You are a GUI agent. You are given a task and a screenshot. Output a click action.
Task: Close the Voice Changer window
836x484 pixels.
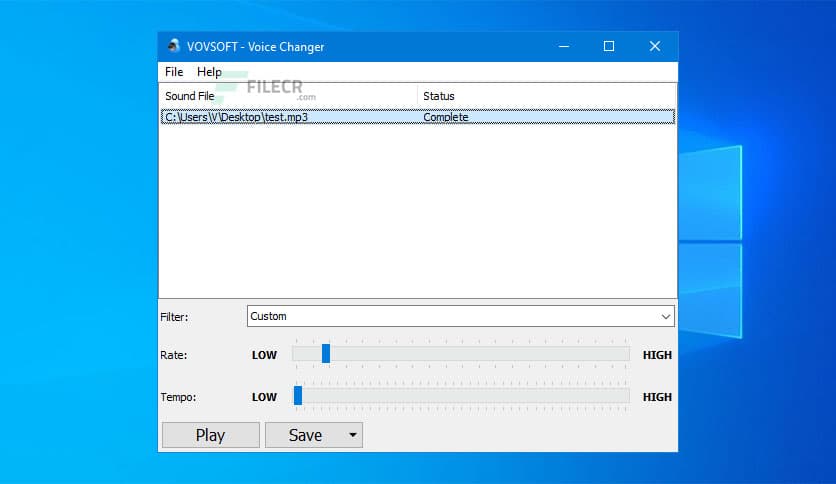[655, 46]
